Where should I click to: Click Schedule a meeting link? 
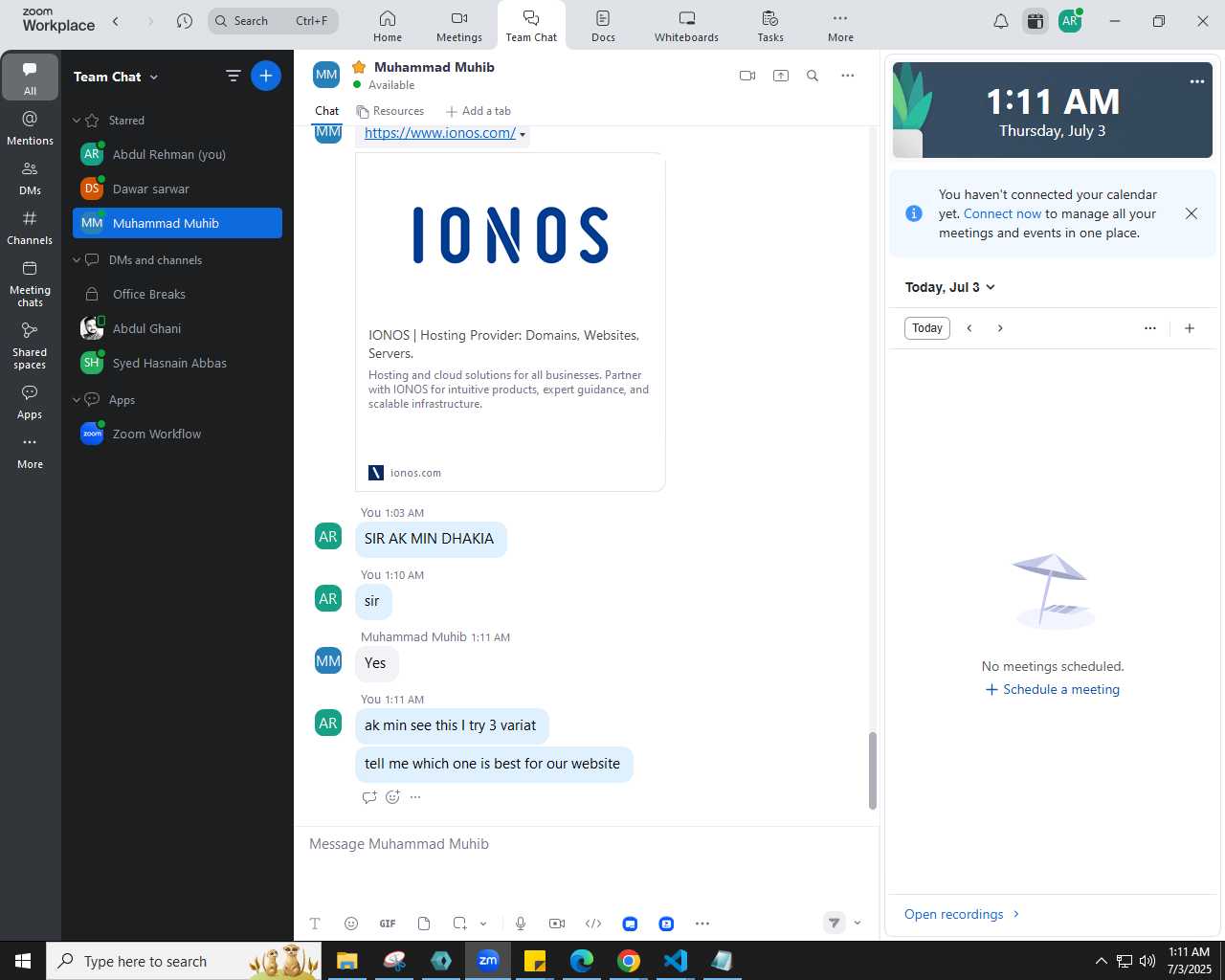pyautogui.click(x=1053, y=689)
